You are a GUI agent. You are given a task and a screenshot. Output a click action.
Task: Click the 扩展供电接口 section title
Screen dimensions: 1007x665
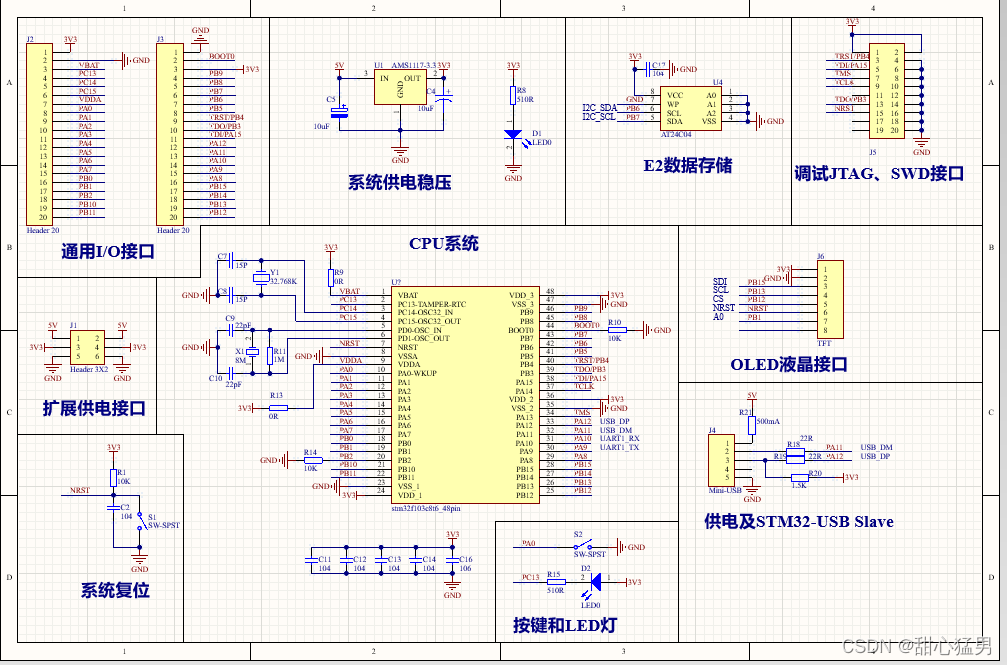tap(94, 408)
